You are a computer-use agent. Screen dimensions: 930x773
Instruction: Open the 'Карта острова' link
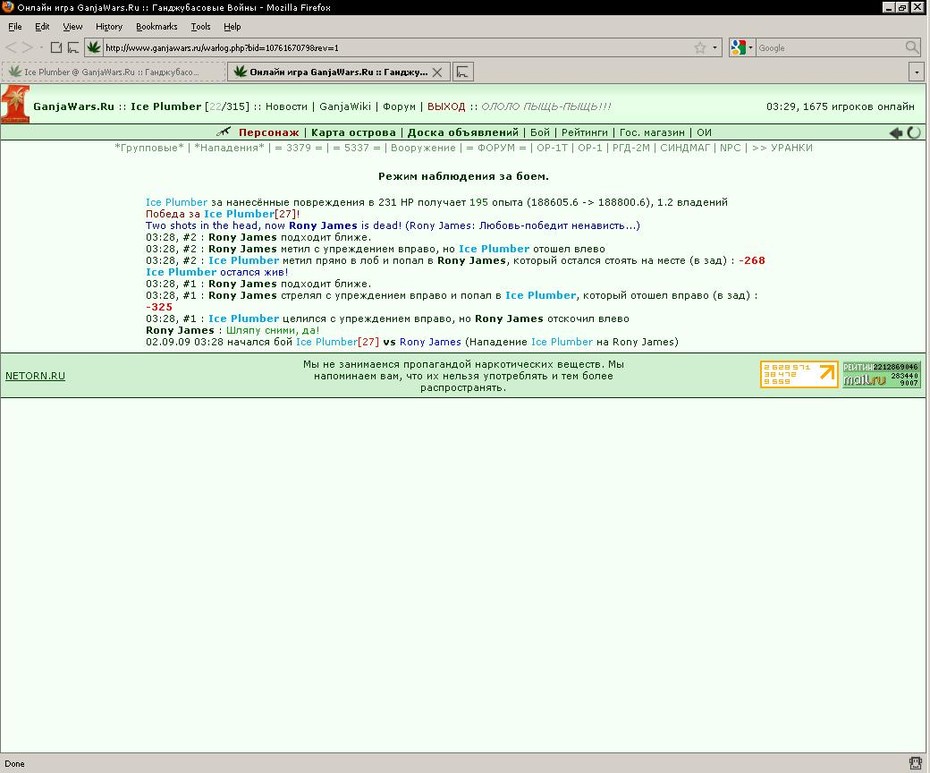point(353,132)
